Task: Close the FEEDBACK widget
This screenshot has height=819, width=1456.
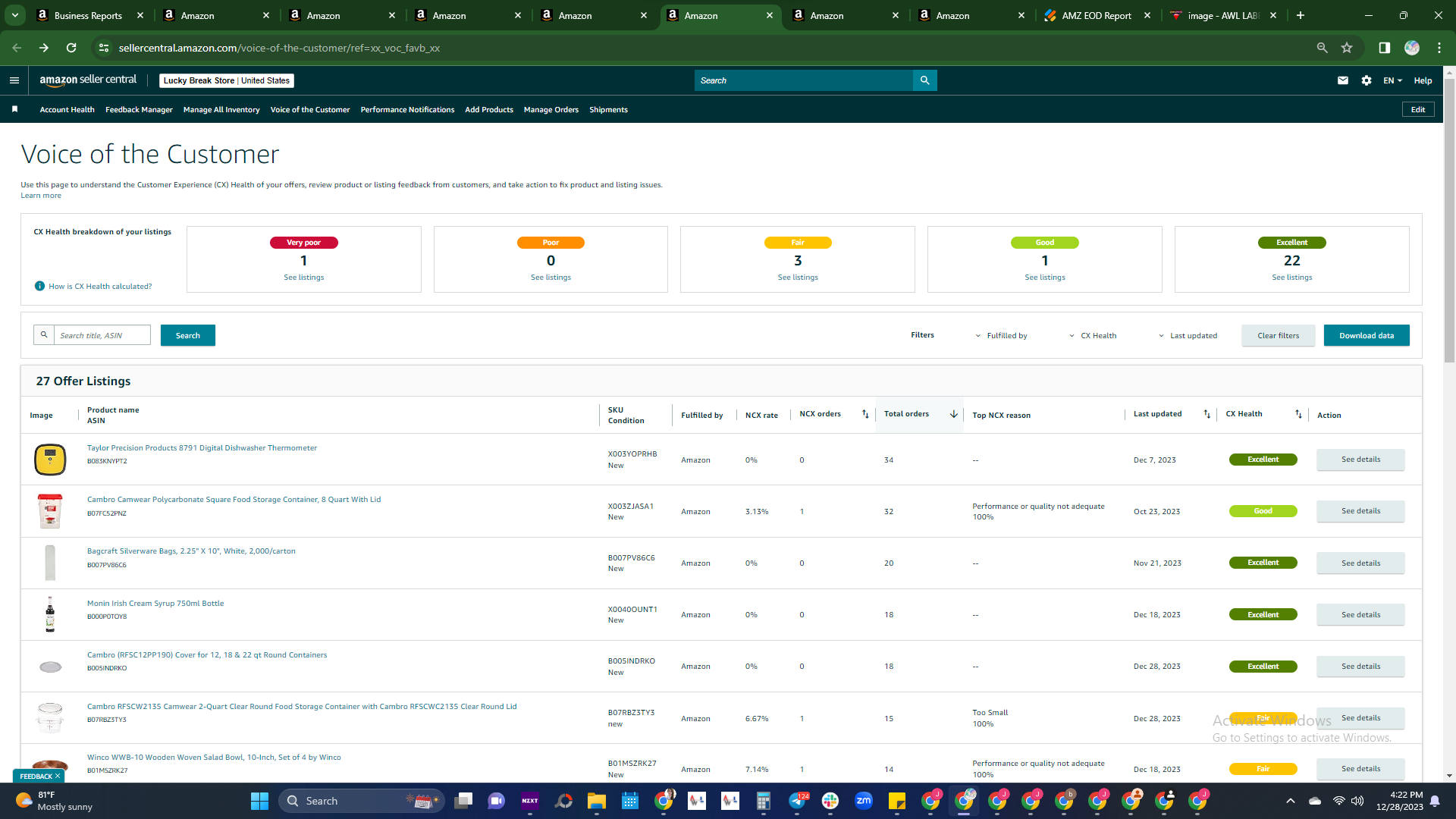Action: [58, 777]
